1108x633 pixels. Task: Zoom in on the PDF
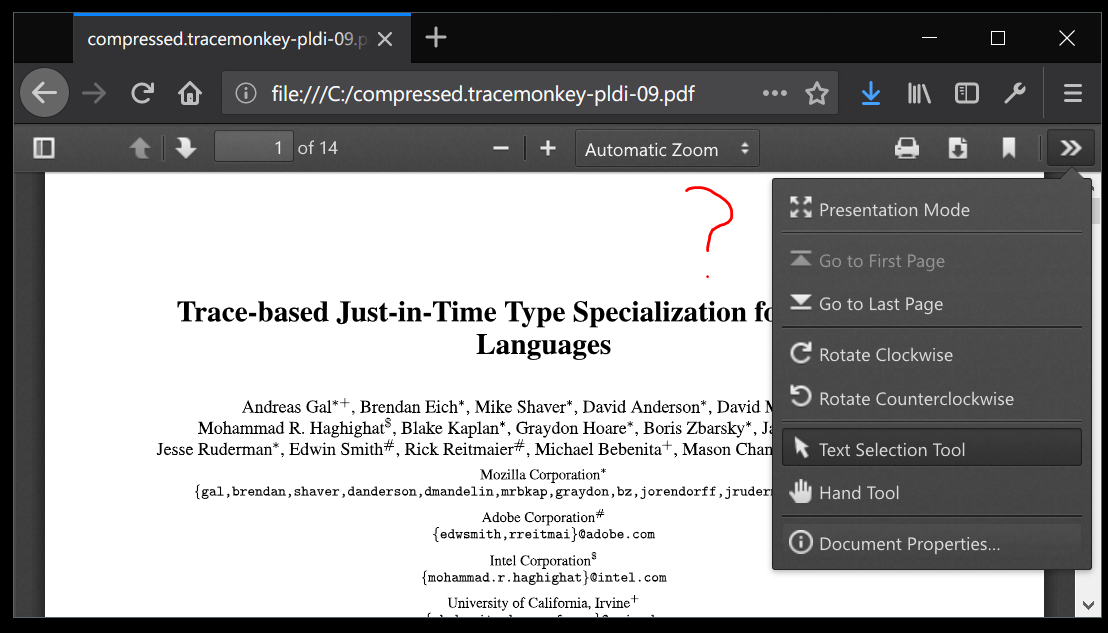click(547, 147)
